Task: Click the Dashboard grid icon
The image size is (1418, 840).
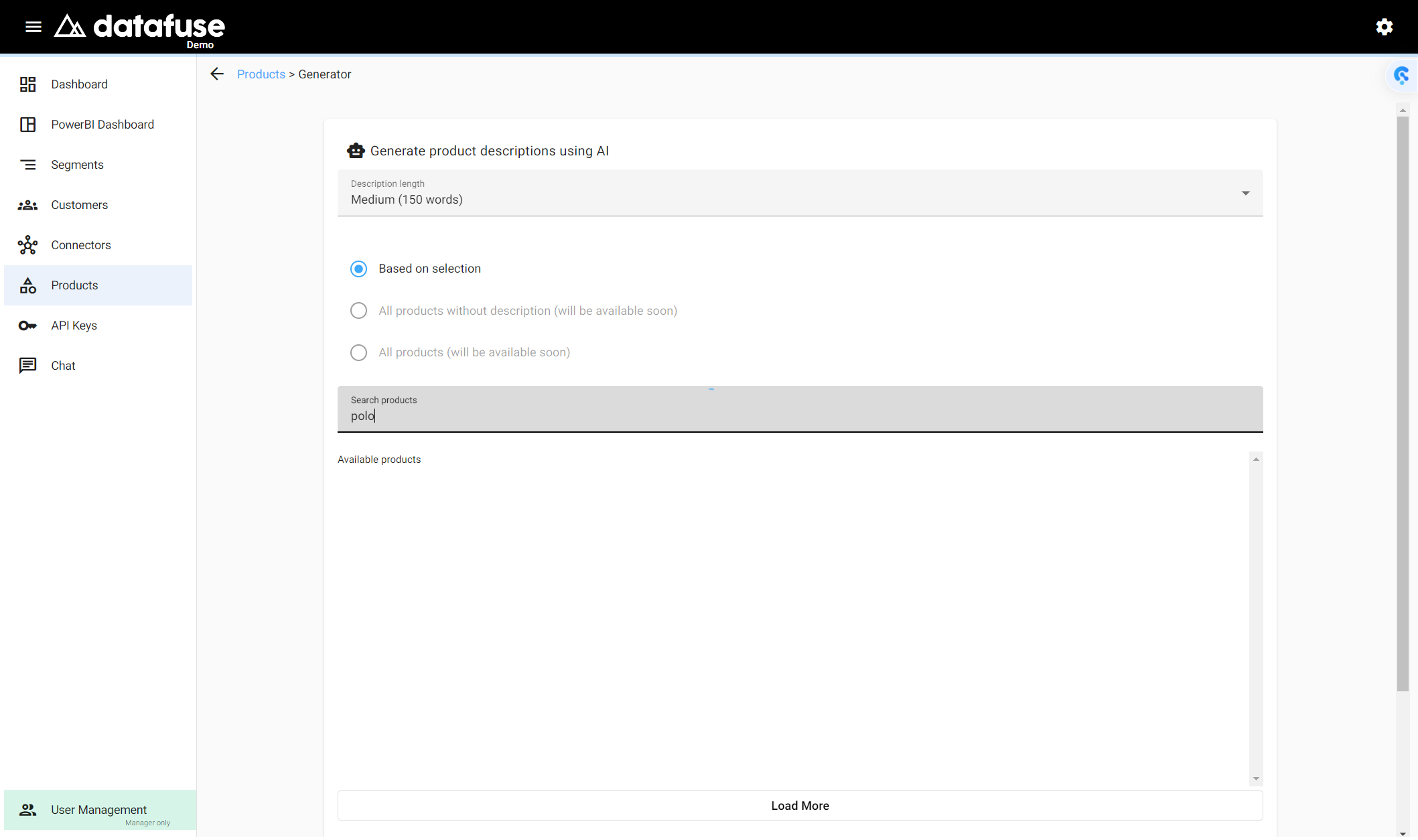Action: pos(27,84)
